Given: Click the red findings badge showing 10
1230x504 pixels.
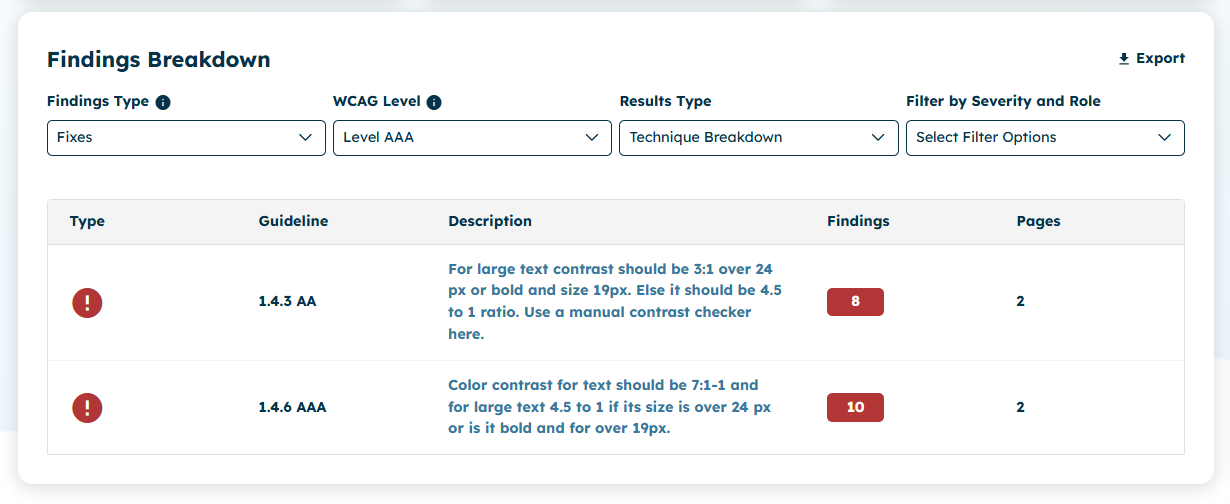Looking at the screenshot, I should (855, 408).
